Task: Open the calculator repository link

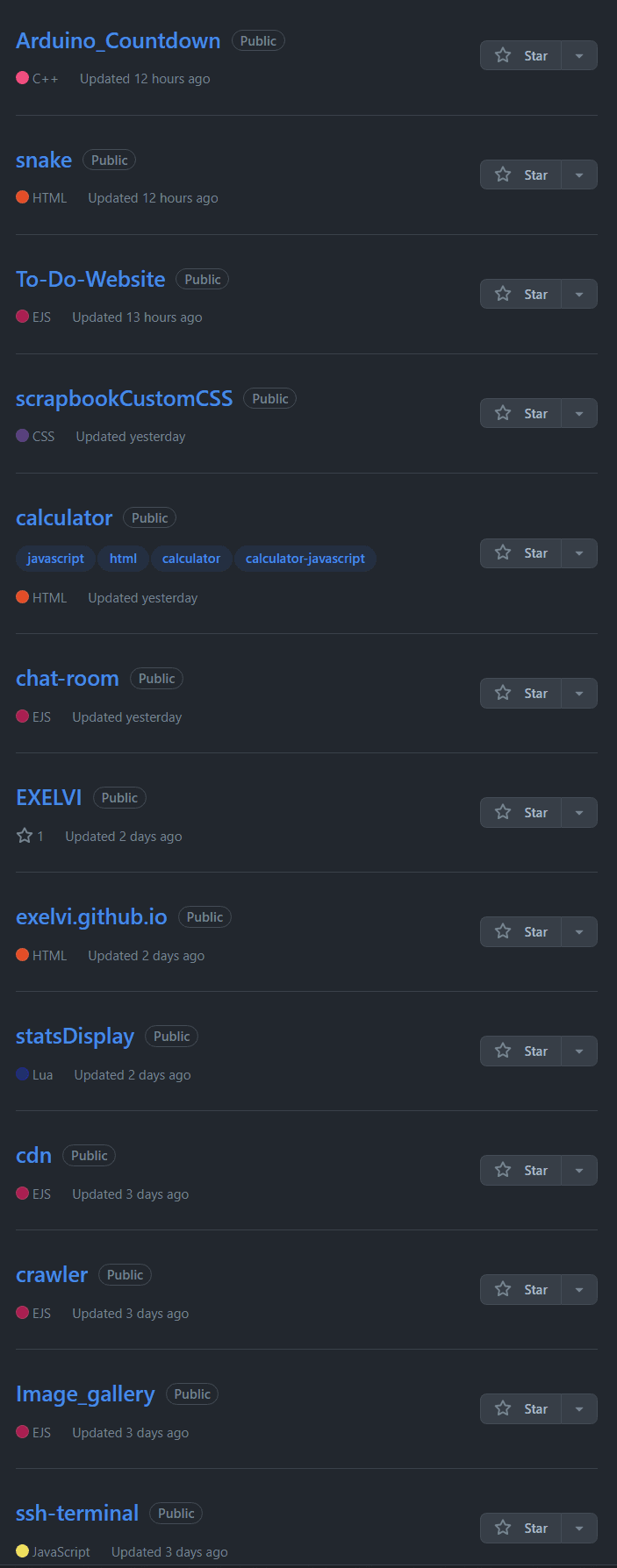Action: pyautogui.click(x=64, y=518)
